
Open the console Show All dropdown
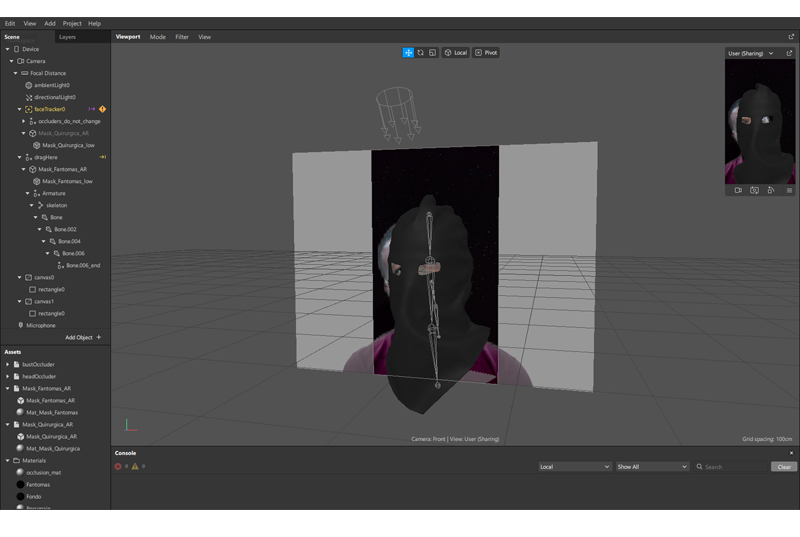click(x=652, y=467)
